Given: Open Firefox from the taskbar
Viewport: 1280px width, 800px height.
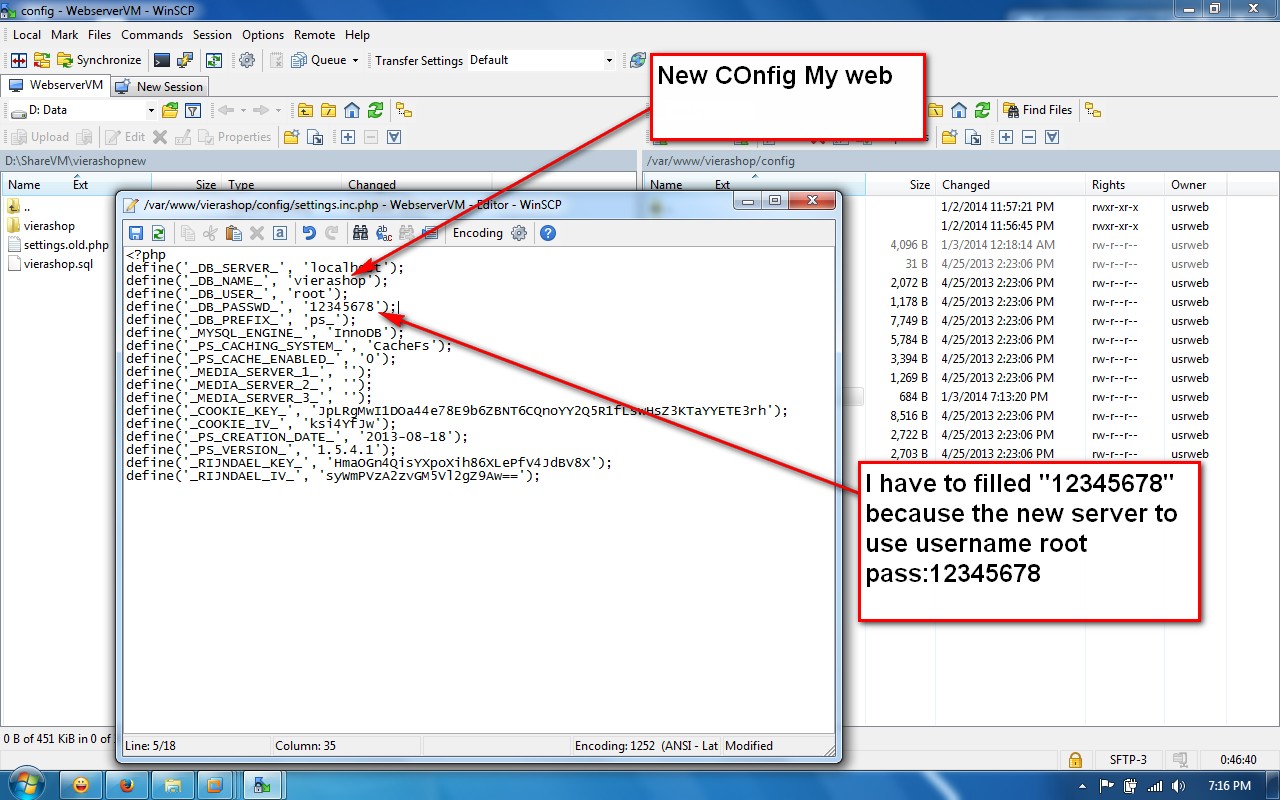Looking at the screenshot, I should pos(126,784).
